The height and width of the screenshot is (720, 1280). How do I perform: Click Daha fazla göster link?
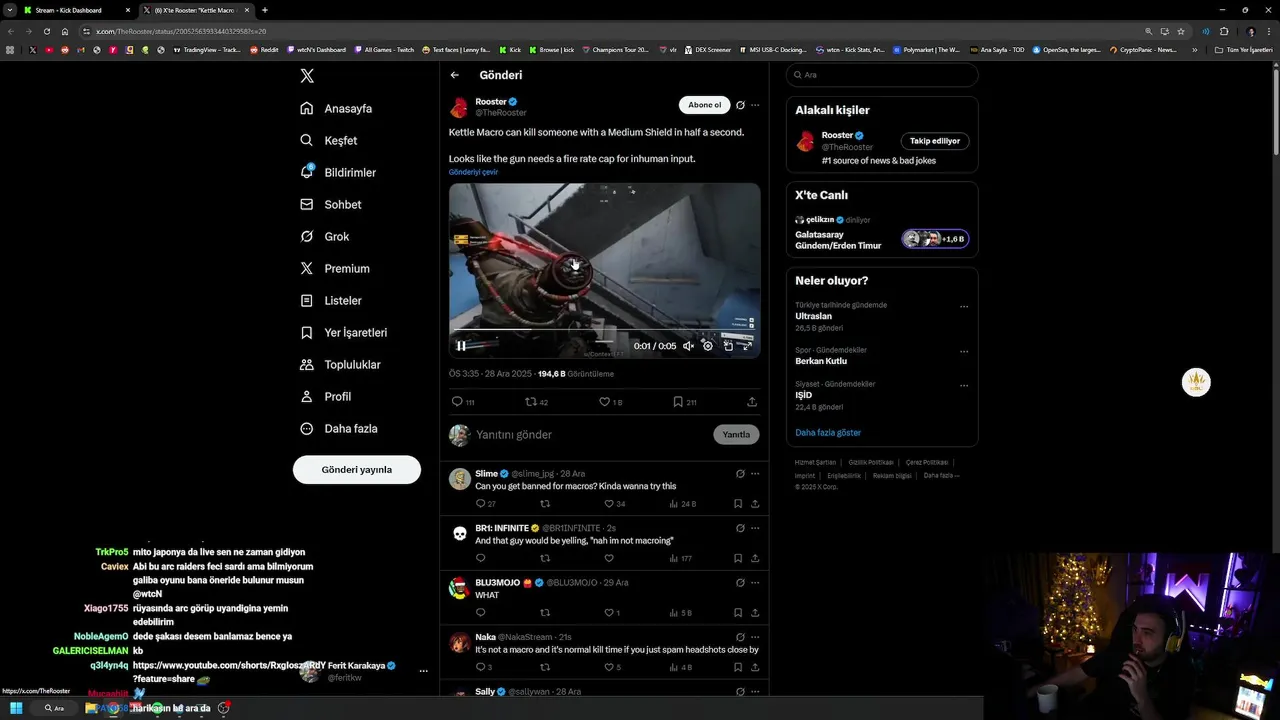(828, 433)
